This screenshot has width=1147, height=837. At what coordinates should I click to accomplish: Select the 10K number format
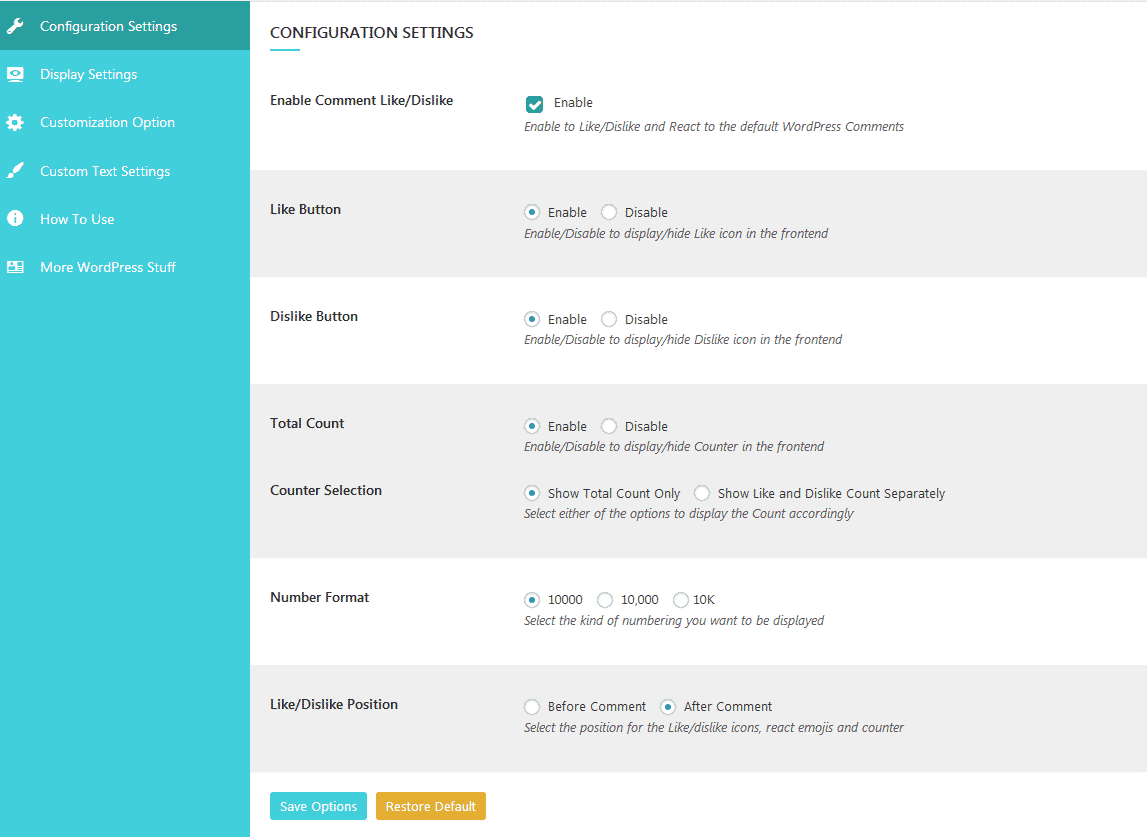(680, 600)
